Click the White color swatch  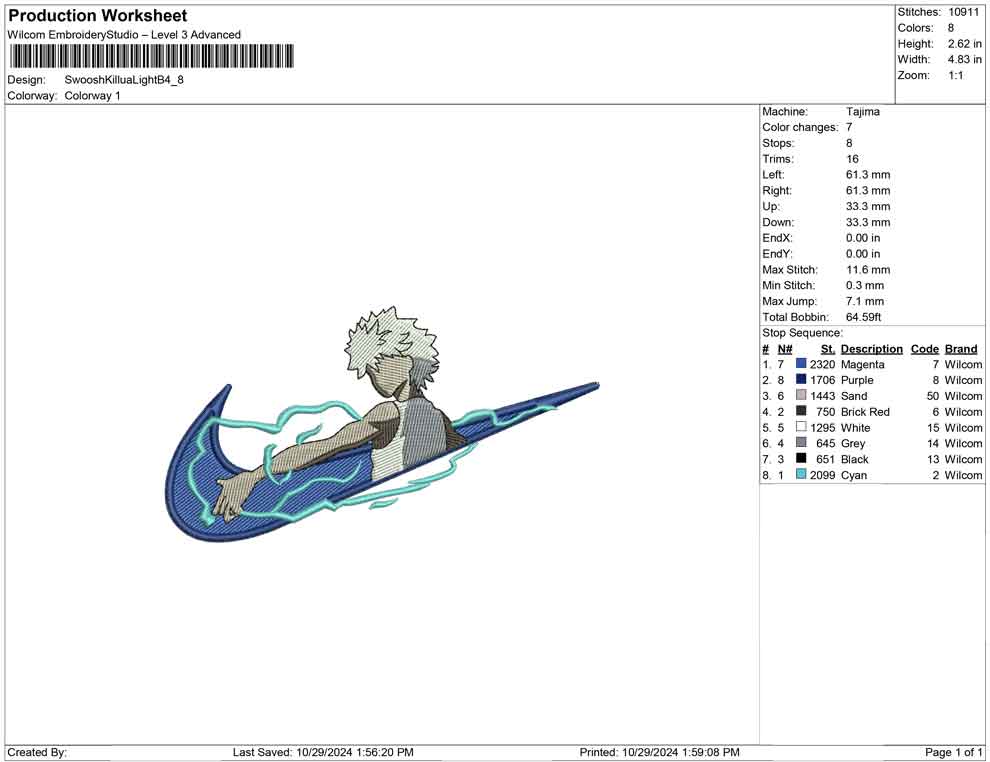click(801, 428)
